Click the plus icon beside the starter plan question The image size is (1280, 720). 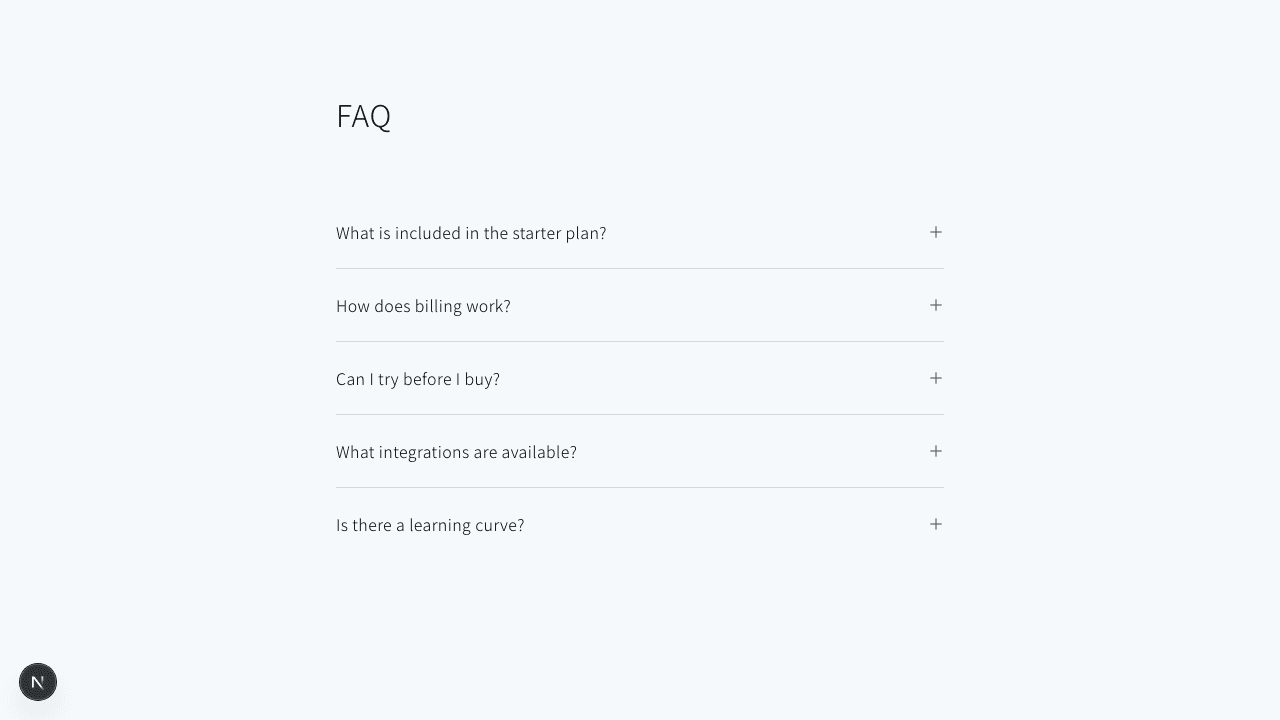coord(936,232)
